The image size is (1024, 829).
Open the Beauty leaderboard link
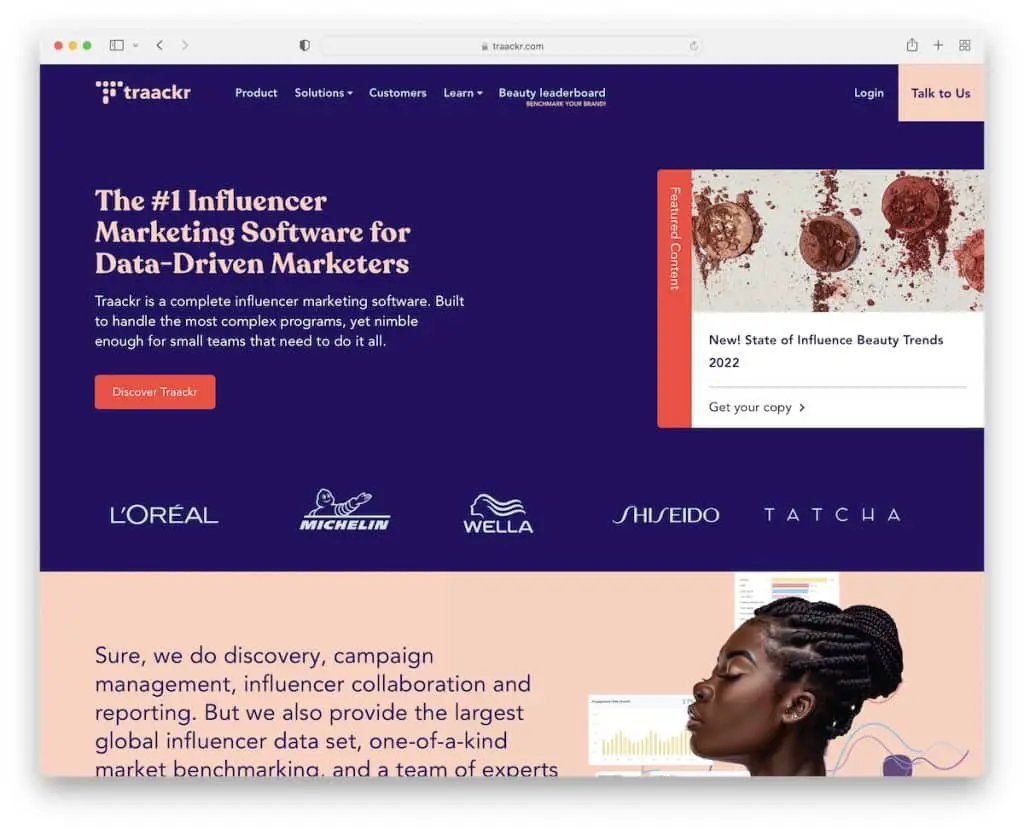coord(552,94)
